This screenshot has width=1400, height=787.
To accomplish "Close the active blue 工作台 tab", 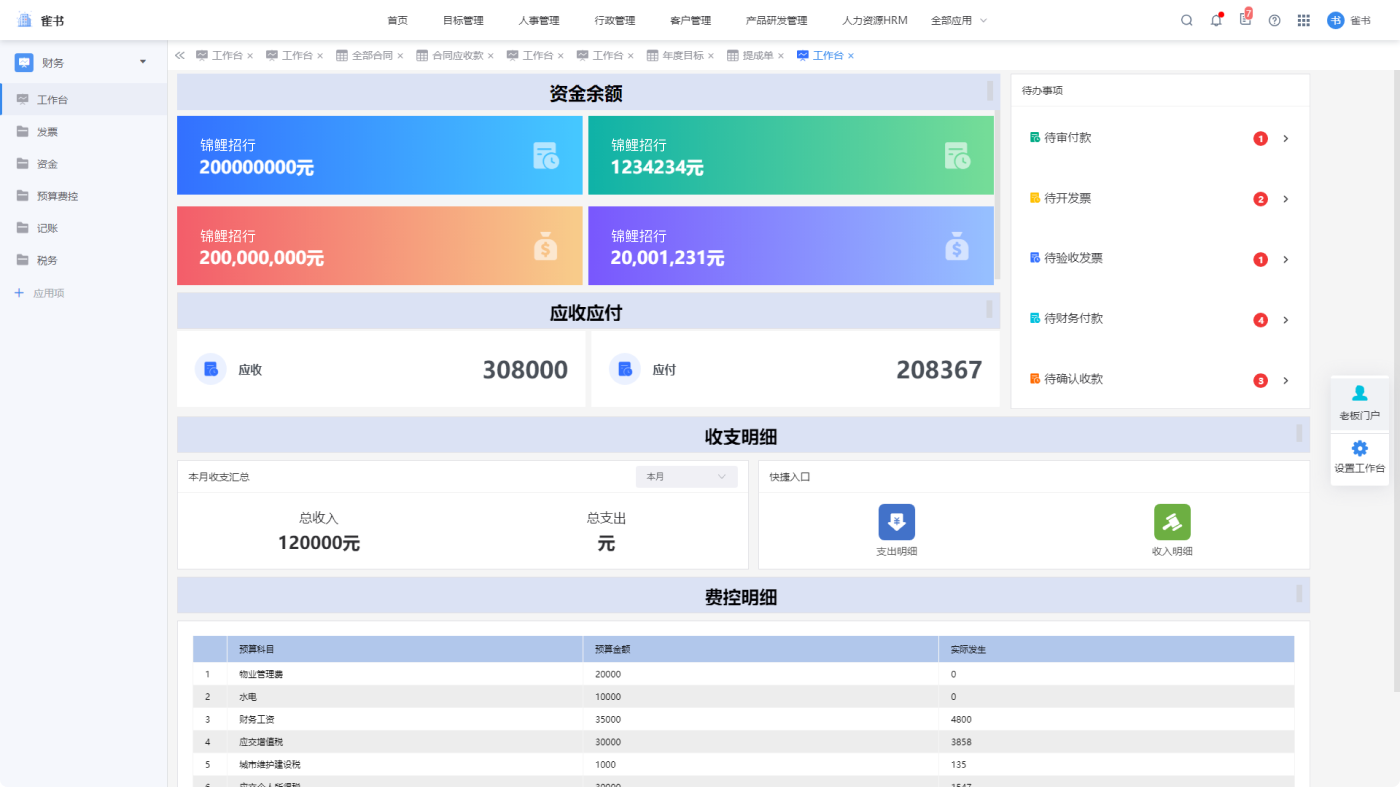I will coord(851,56).
